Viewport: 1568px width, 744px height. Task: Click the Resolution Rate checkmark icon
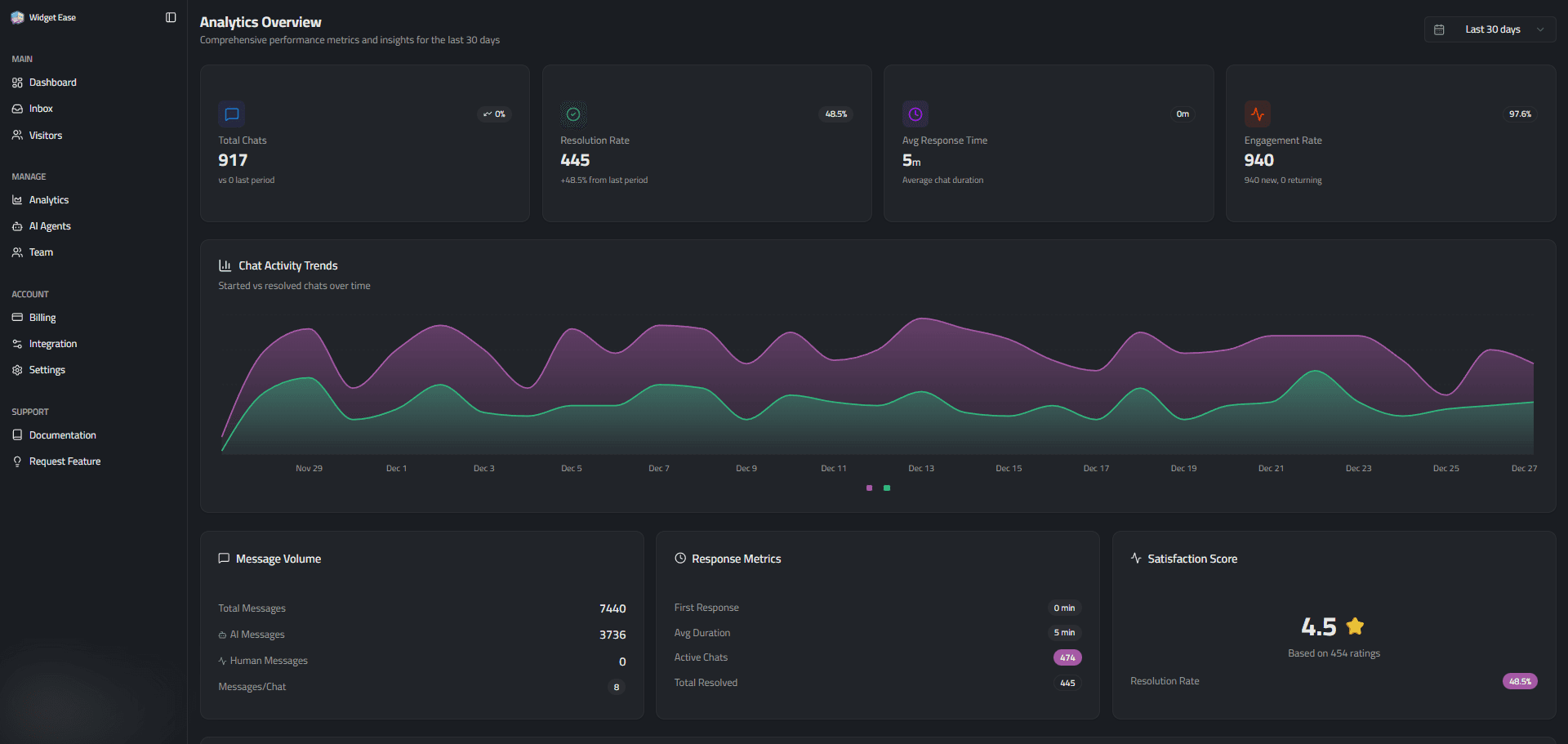click(573, 114)
